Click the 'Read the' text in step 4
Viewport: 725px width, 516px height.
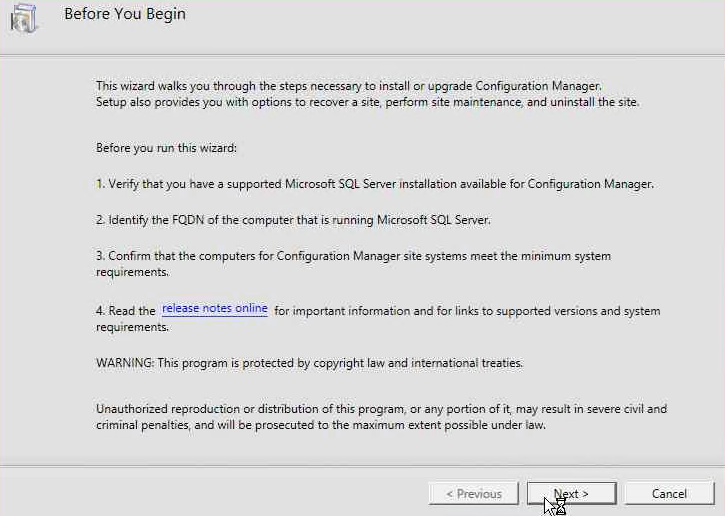[125, 311]
